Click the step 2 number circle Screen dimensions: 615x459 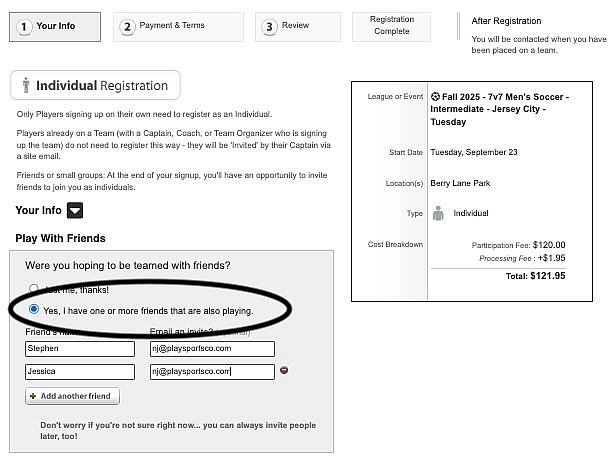[127, 27]
